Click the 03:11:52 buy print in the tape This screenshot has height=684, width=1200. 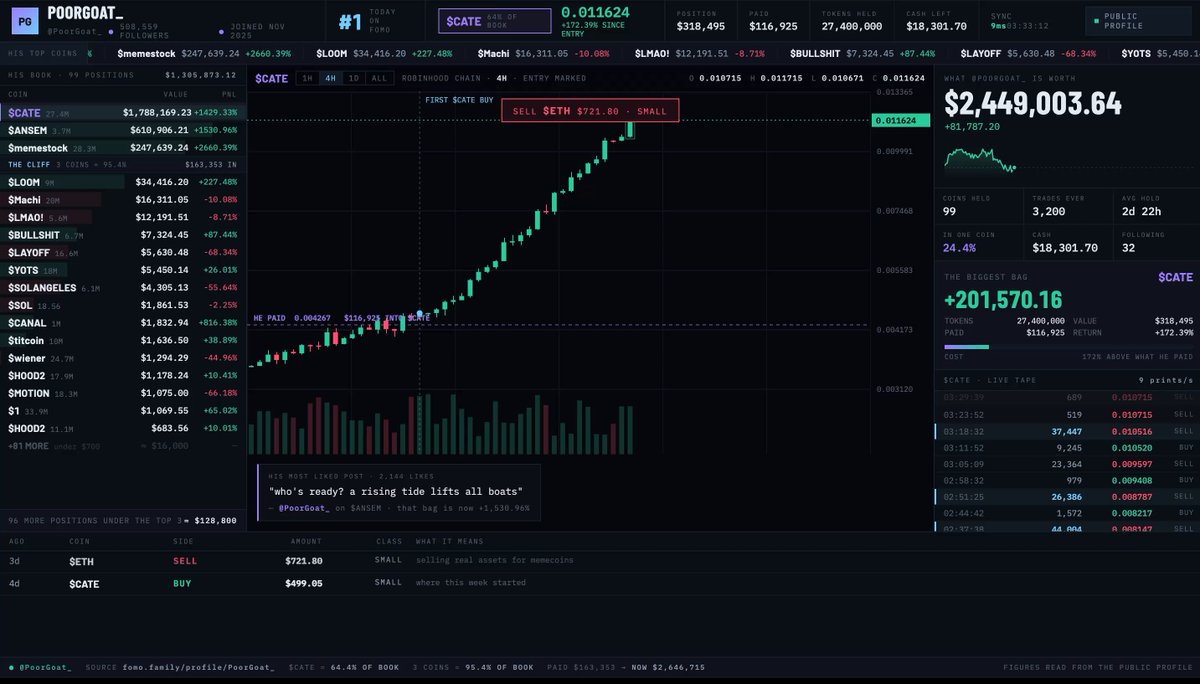[x=1066, y=448]
